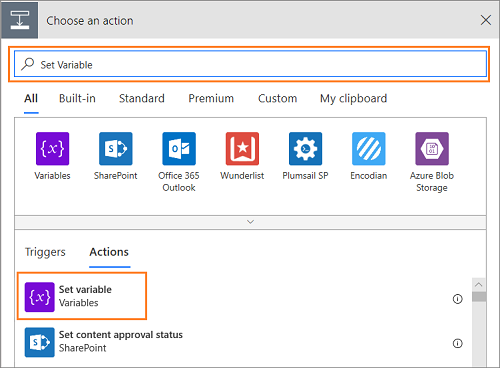Screen dimensions: 500x368
Task: Open the My clipboard tab
Action: click(353, 99)
